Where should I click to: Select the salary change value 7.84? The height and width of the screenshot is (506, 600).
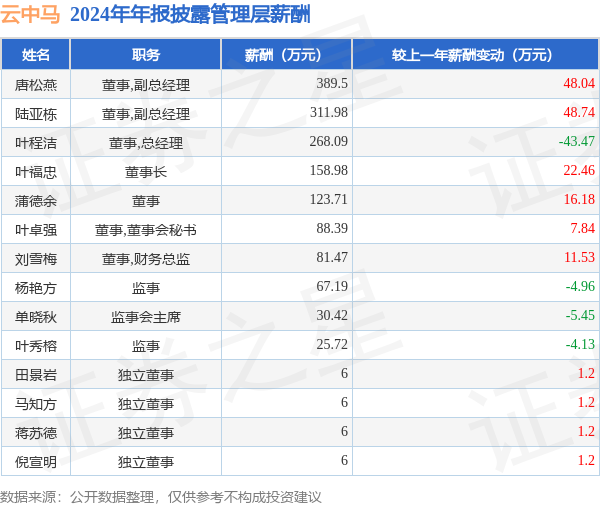582,228
